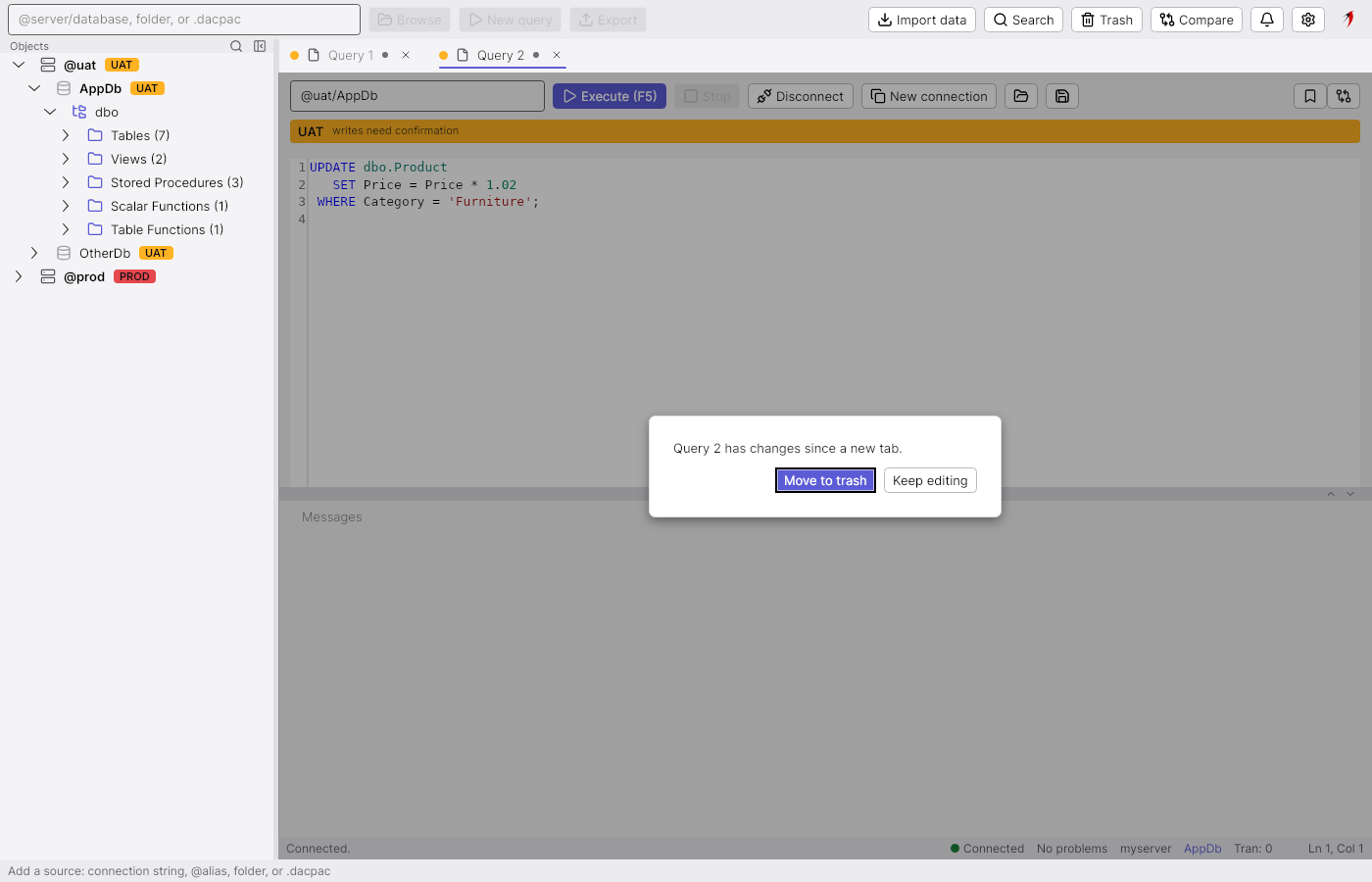Screen dimensions: 1372x882
Task: Select the AppDb database node
Action: [100, 88]
